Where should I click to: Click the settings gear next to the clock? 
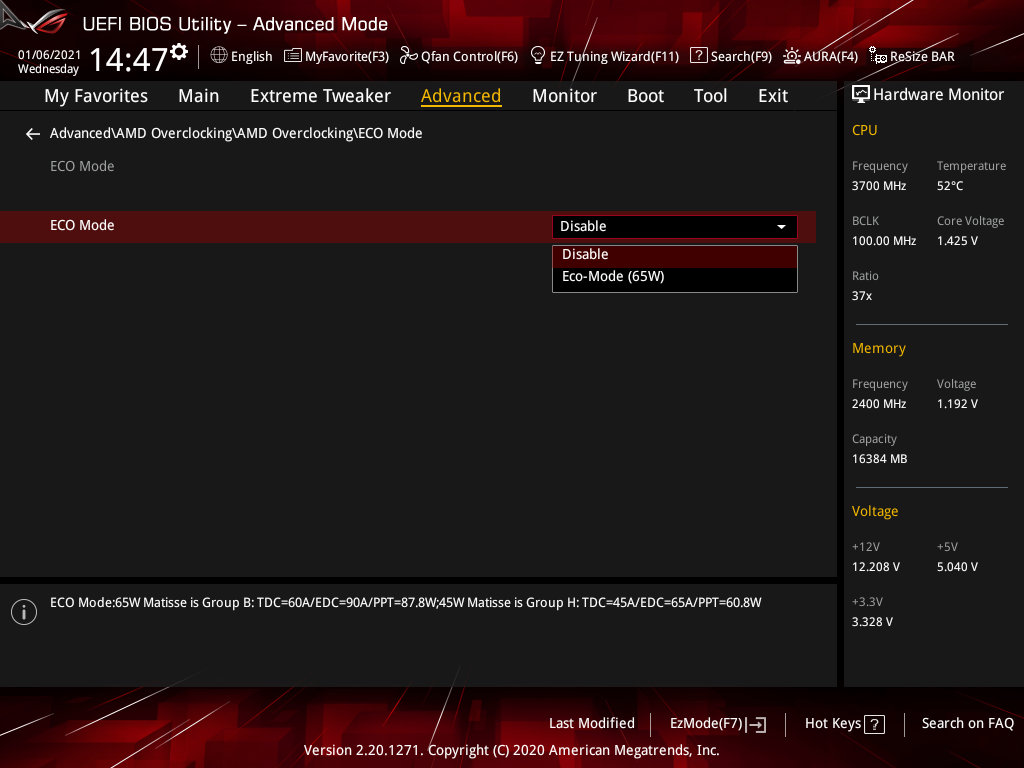pyautogui.click(x=179, y=52)
